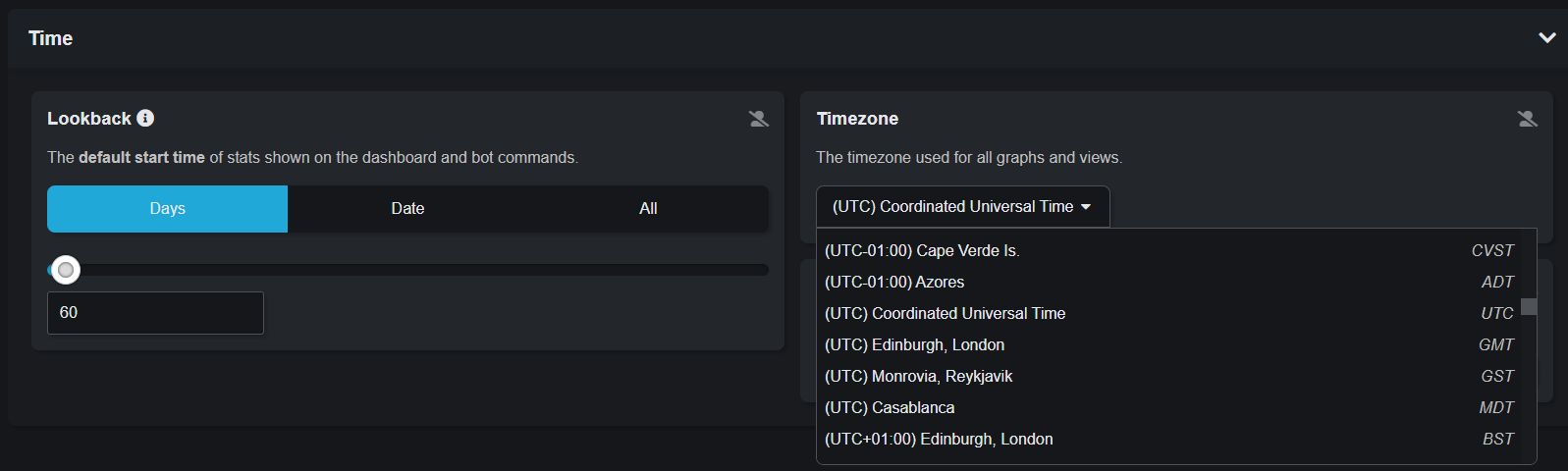
Task: Click the timezone list scrollbar thumb
Action: pyautogui.click(x=1529, y=307)
